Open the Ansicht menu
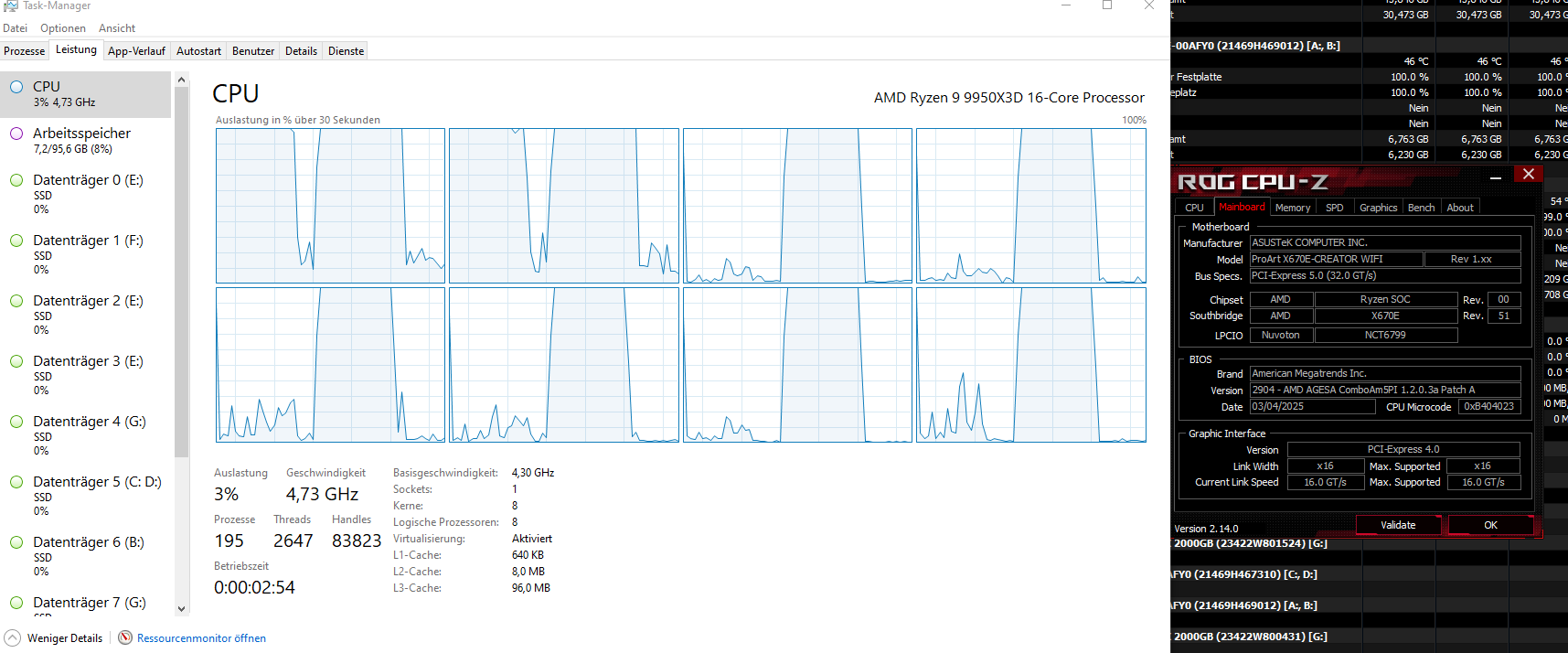This screenshot has height=653, width=1568. [117, 28]
